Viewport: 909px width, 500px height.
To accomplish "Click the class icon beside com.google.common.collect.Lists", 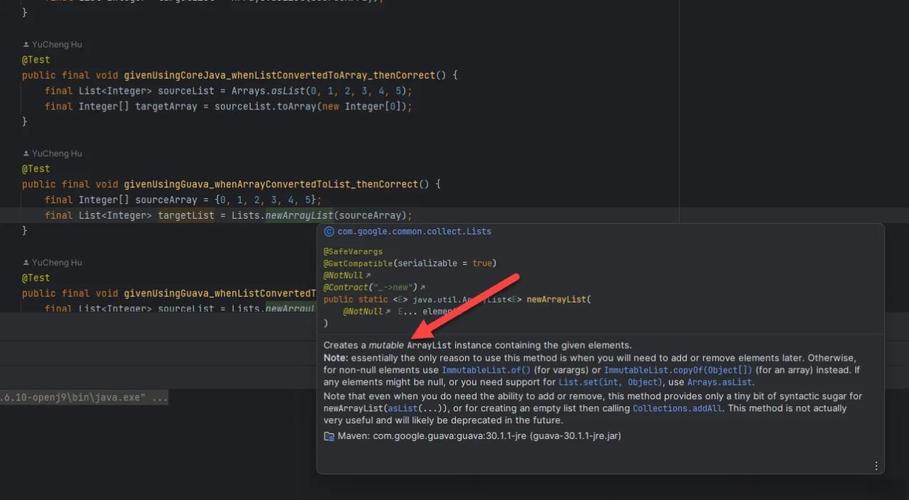I will 329,231.
